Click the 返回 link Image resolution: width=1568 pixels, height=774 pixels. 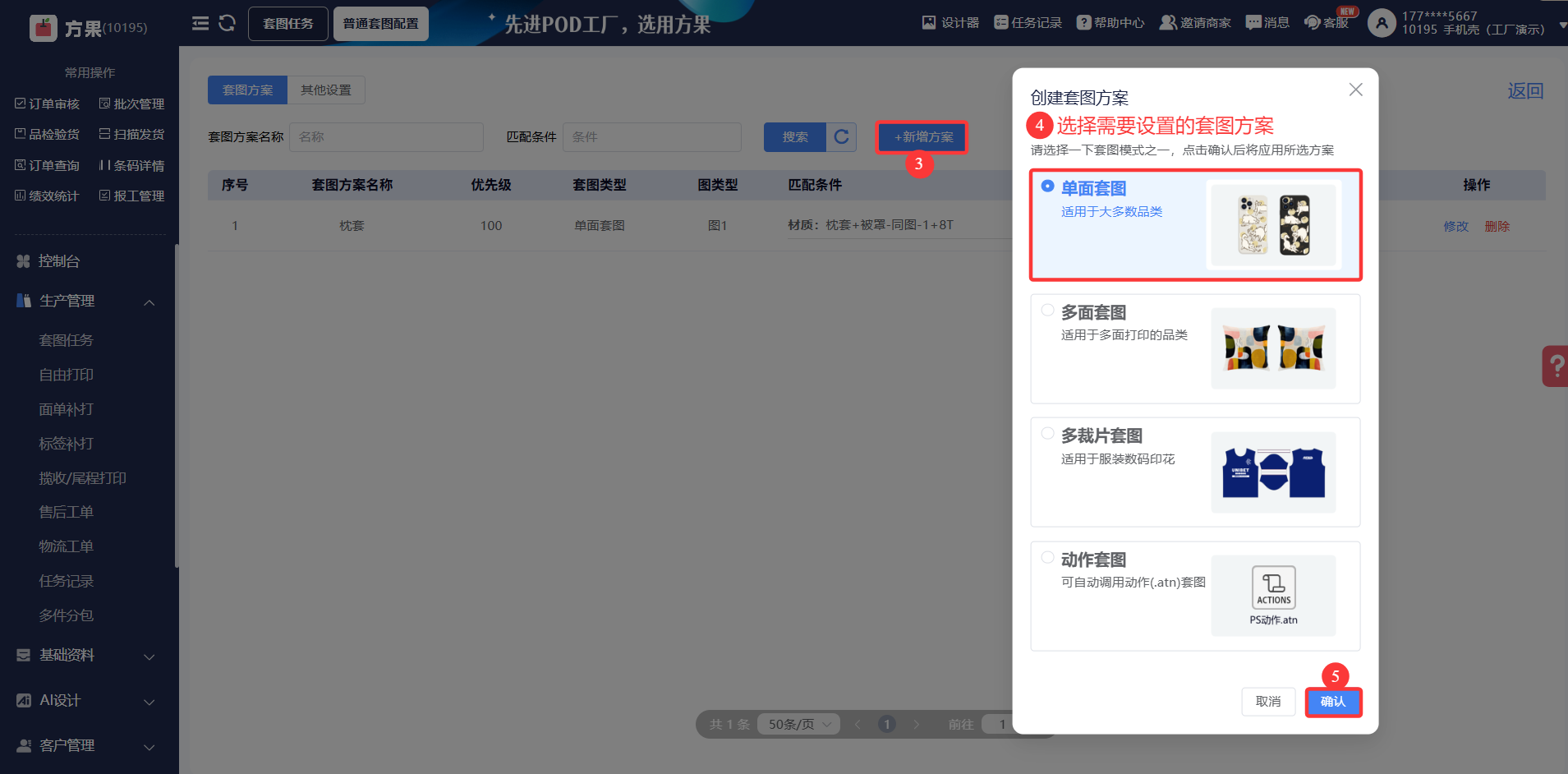(x=1525, y=91)
